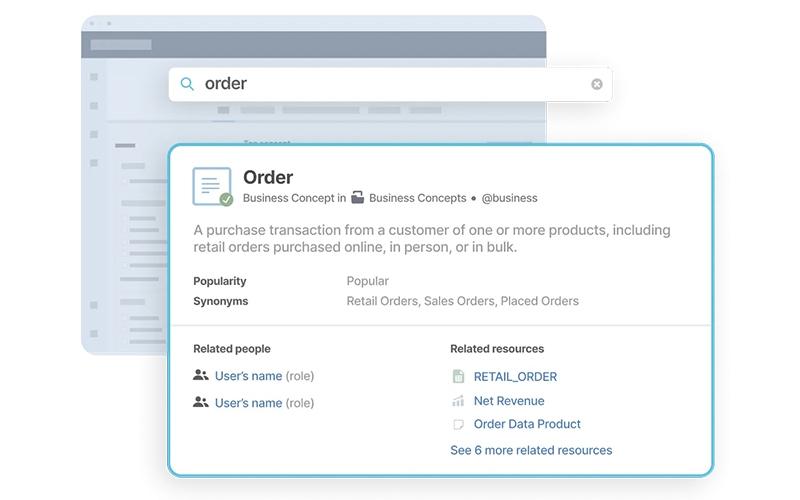Screen dimensions: 800x500
Task: Open the Business Concepts folder icon
Action: pos(358,197)
